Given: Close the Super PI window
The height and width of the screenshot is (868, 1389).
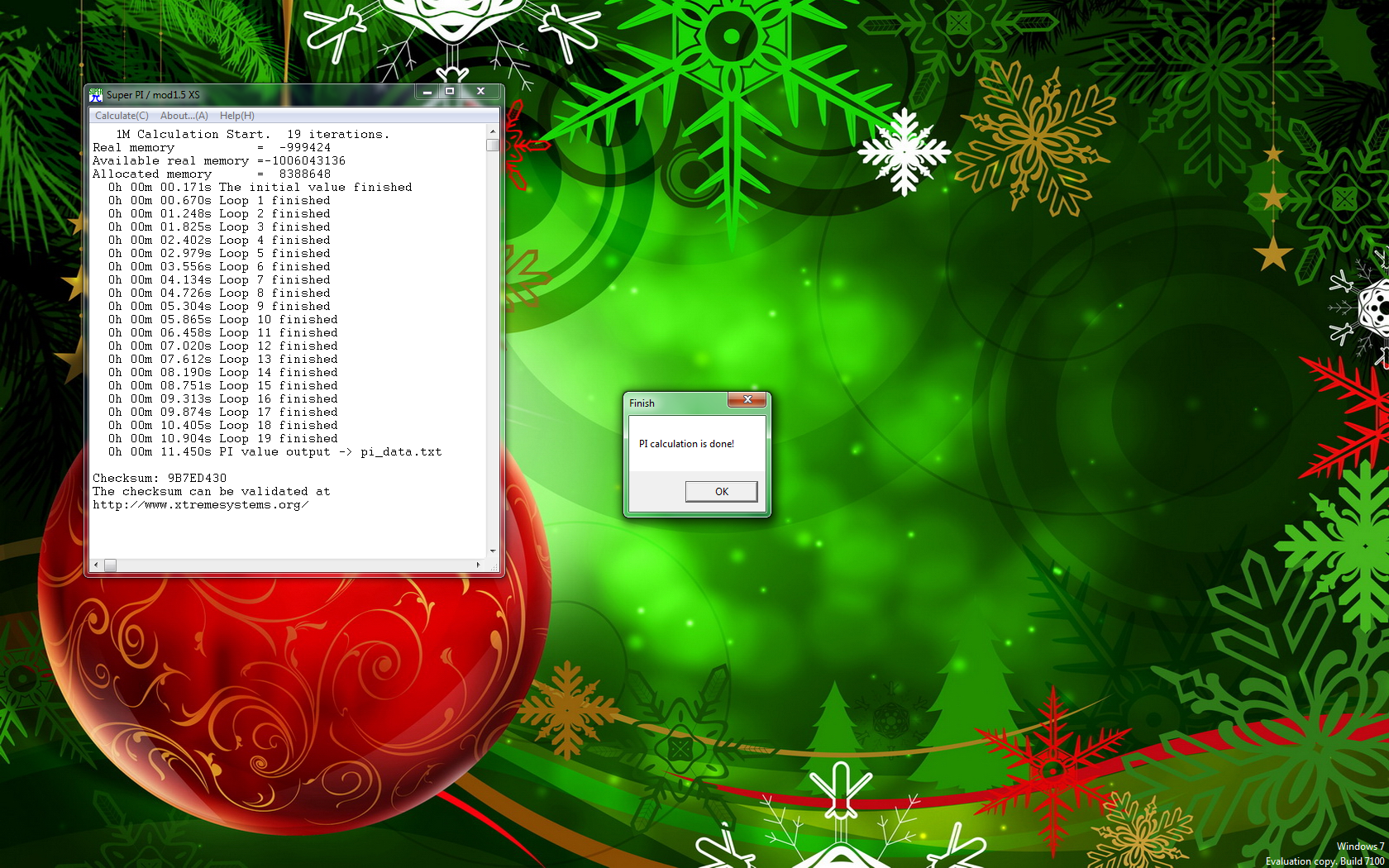Looking at the screenshot, I should click(480, 92).
